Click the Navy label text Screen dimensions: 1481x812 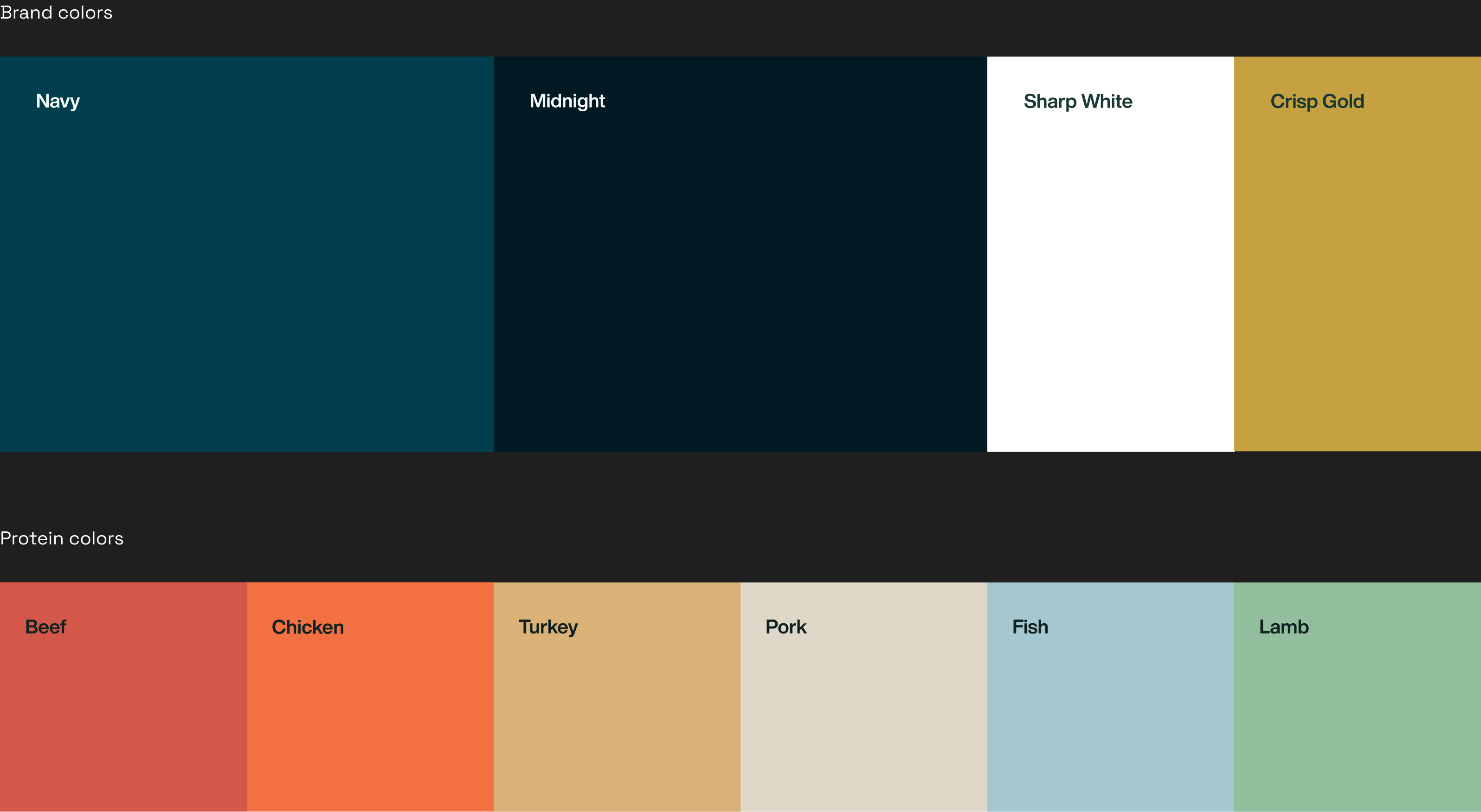tap(58, 101)
